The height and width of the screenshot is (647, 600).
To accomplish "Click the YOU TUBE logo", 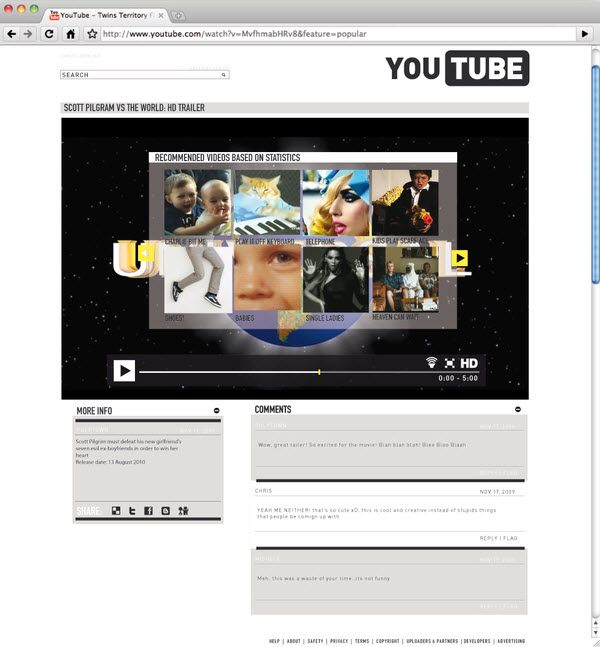I will [x=457, y=68].
